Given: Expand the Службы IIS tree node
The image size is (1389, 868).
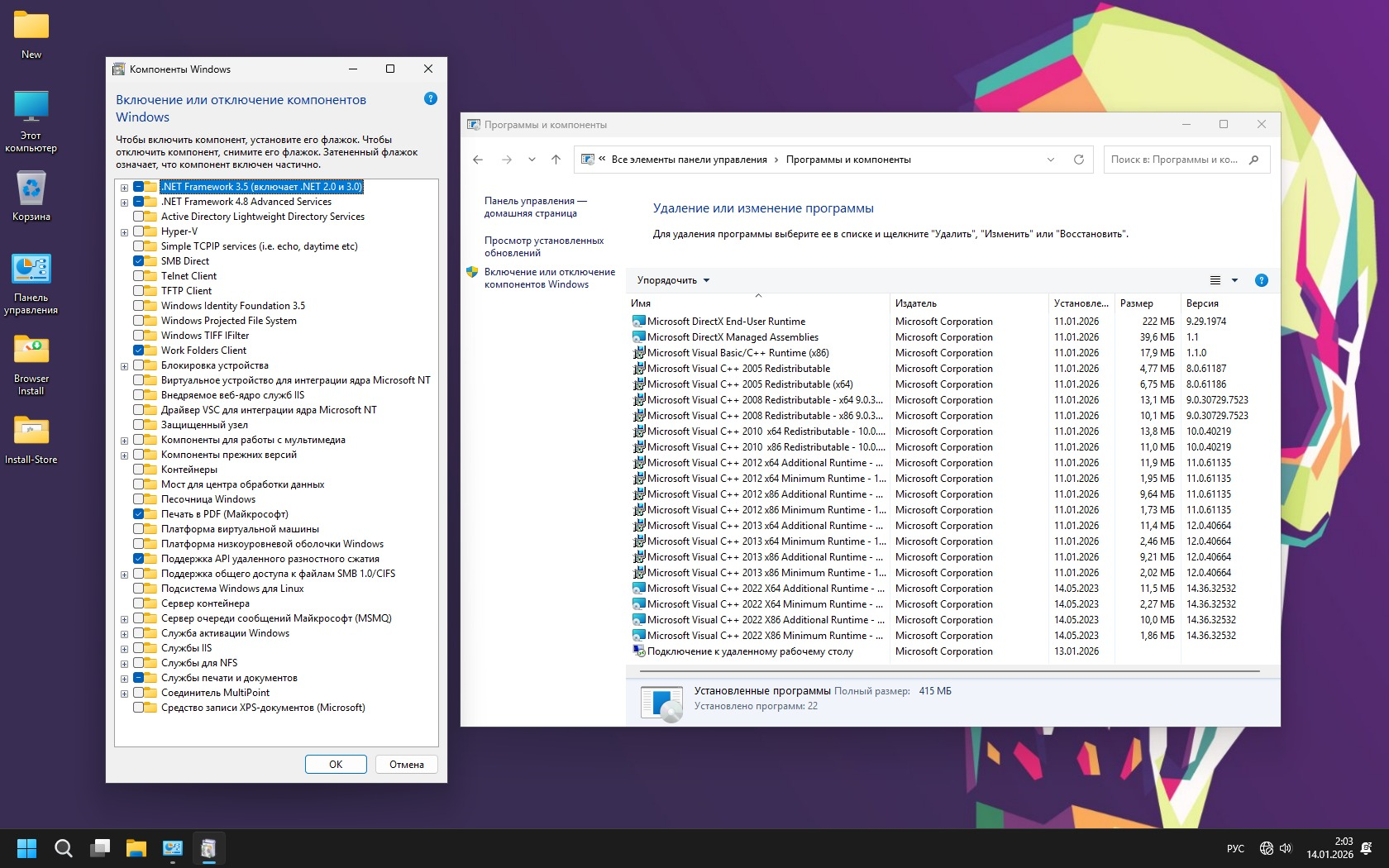Looking at the screenshot, I should 124,649.
